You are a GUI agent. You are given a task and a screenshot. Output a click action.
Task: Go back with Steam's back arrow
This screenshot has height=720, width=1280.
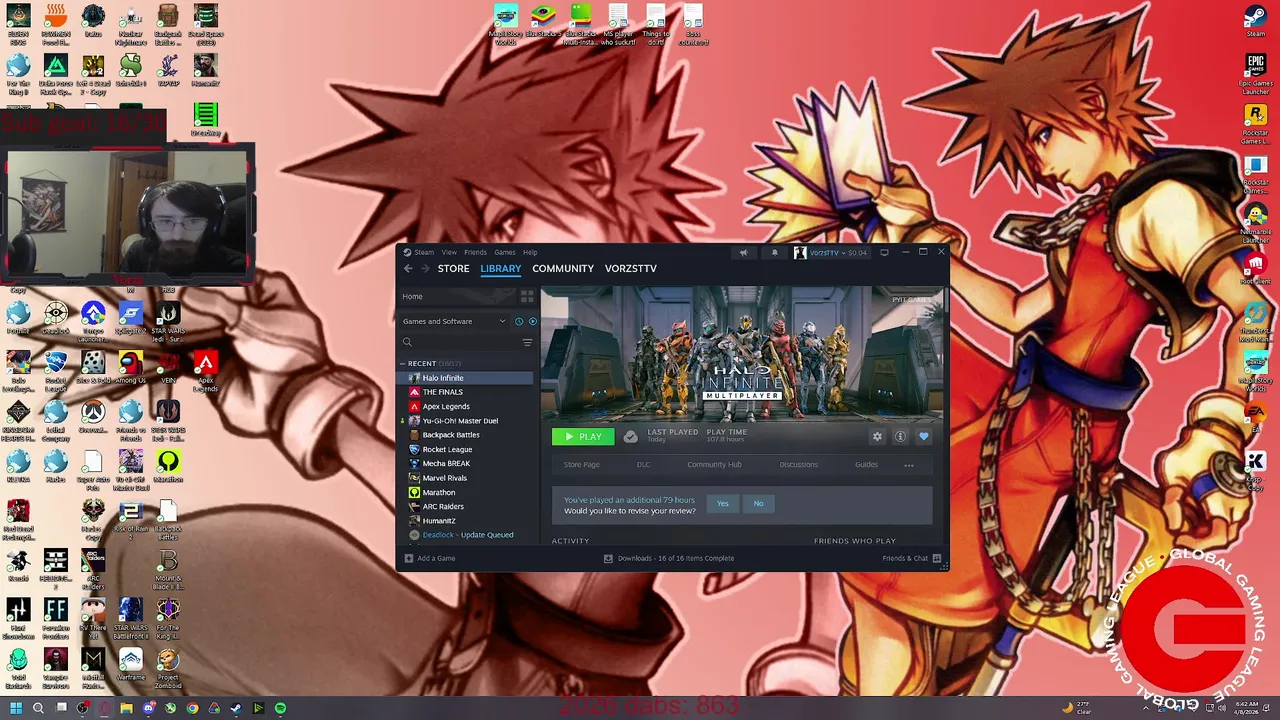click(408, 268)
